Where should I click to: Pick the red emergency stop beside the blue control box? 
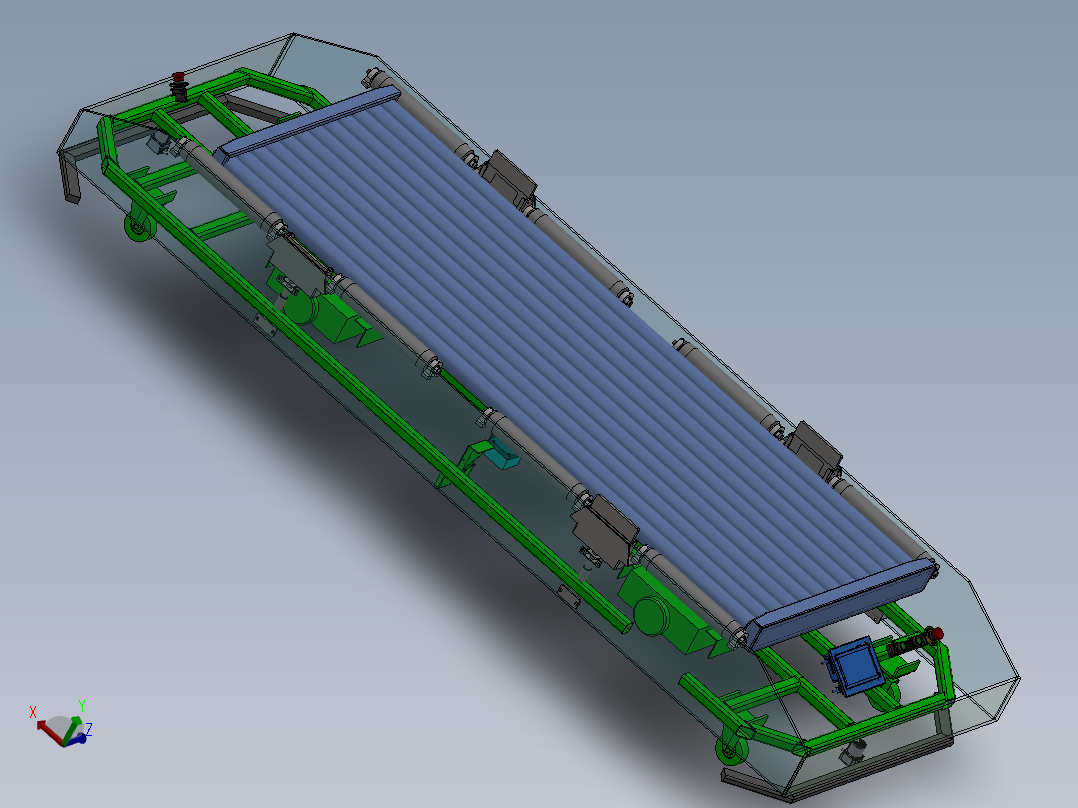pos(936,633)
